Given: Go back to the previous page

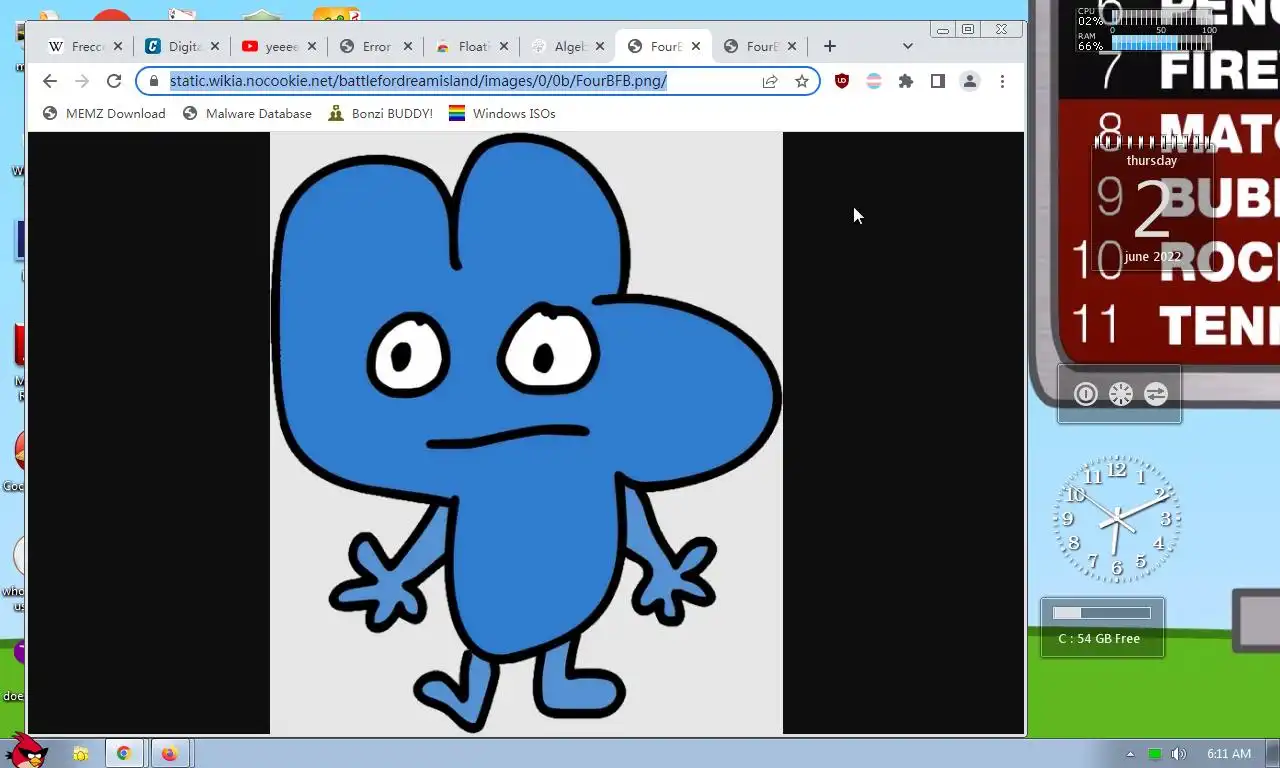Looking at the screenshot, I should (x=50, y=81).
